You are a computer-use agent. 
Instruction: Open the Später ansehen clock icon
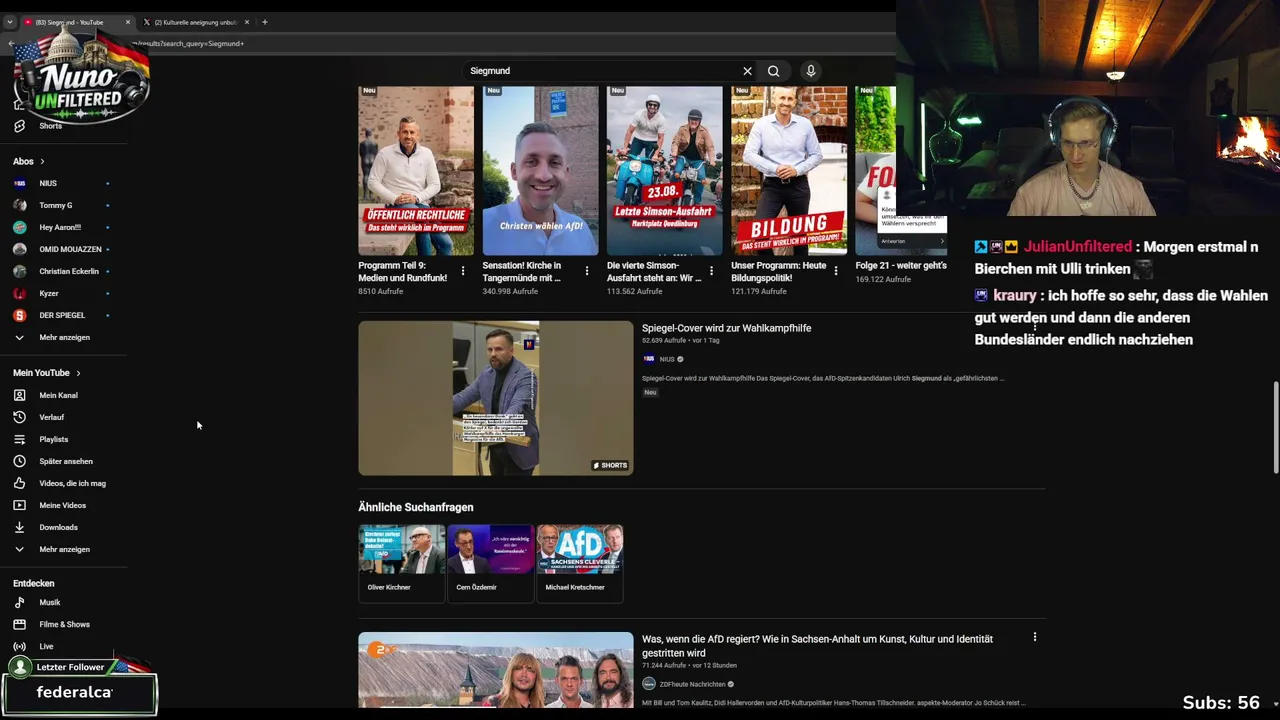(19, 461)
